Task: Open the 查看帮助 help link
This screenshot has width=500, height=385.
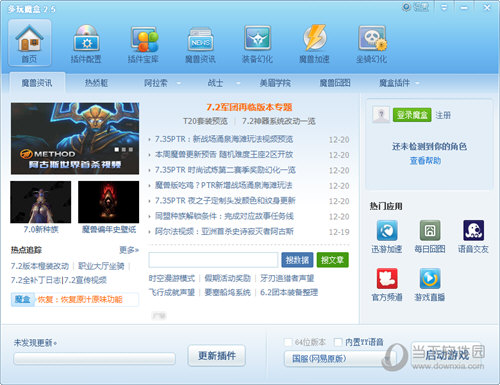Action: pyautogui.click(x=425, y=161)
